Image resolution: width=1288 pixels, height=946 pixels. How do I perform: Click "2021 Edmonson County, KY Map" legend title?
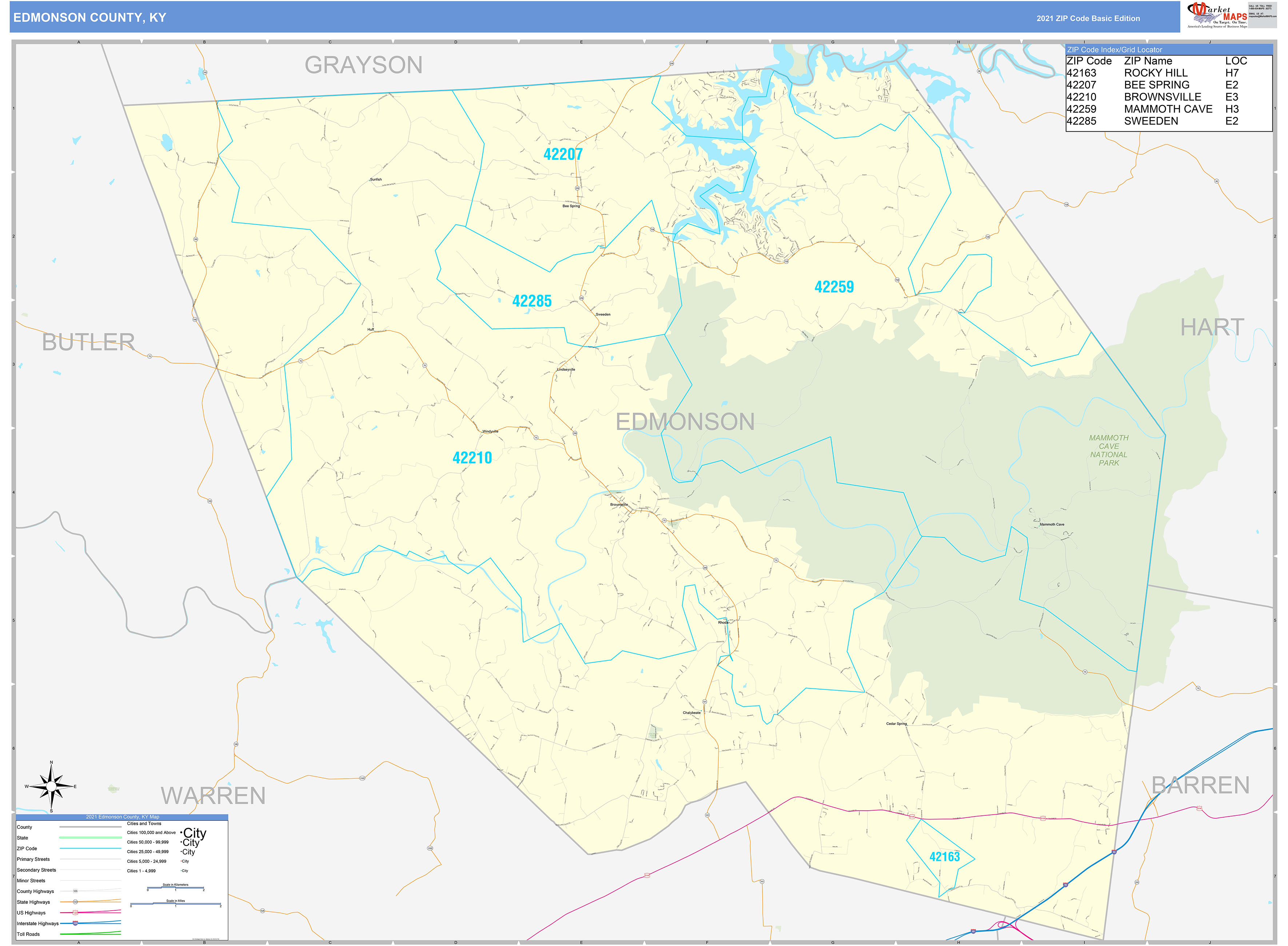123,816
